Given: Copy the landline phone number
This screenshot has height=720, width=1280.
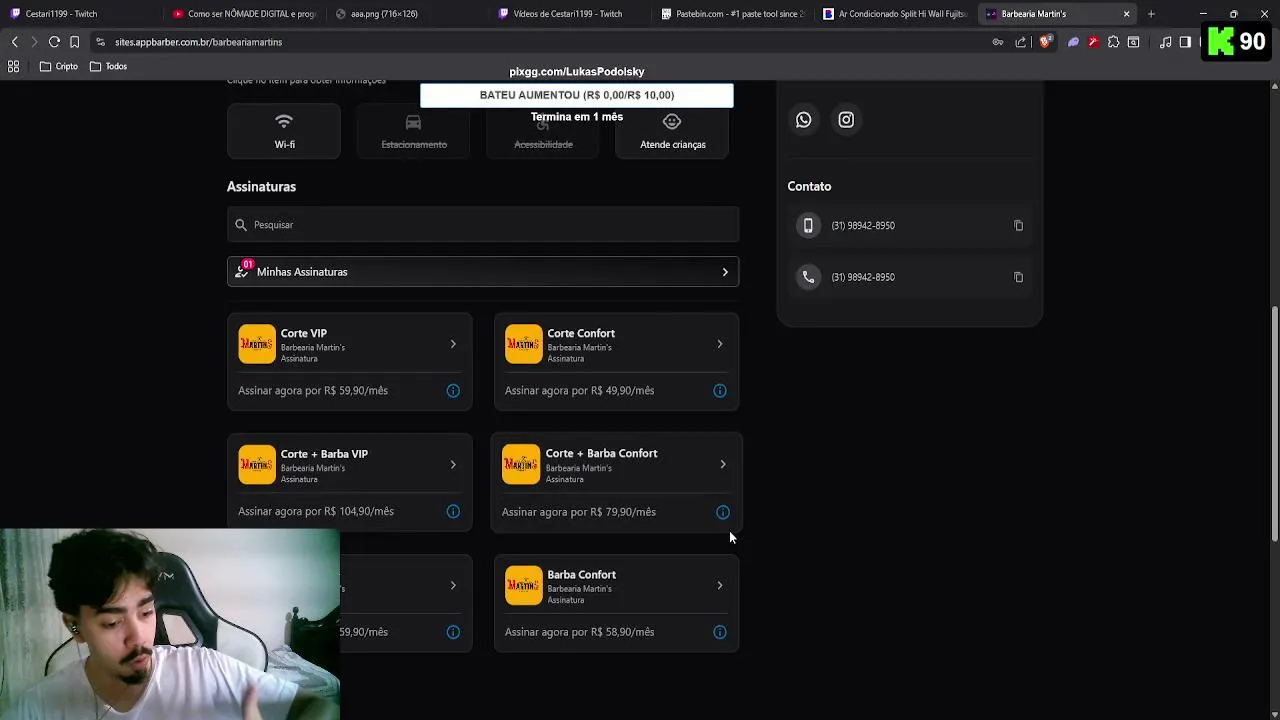Looking at the screenshot, I should tap(1018, 277).
